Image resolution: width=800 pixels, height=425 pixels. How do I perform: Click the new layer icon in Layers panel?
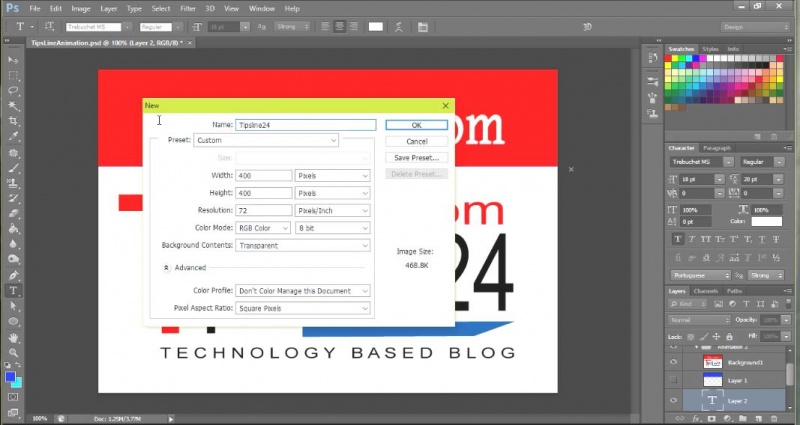pos(758,419)
